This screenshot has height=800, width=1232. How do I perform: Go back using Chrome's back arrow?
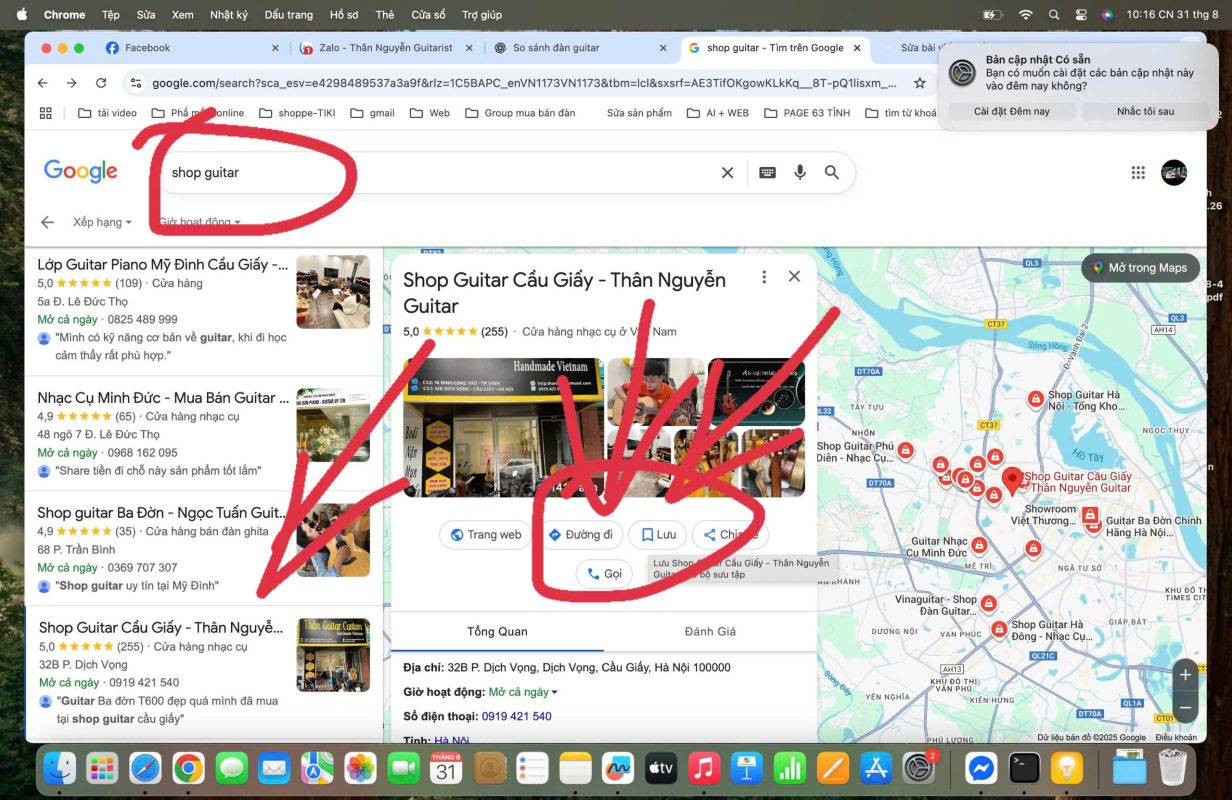42,83
